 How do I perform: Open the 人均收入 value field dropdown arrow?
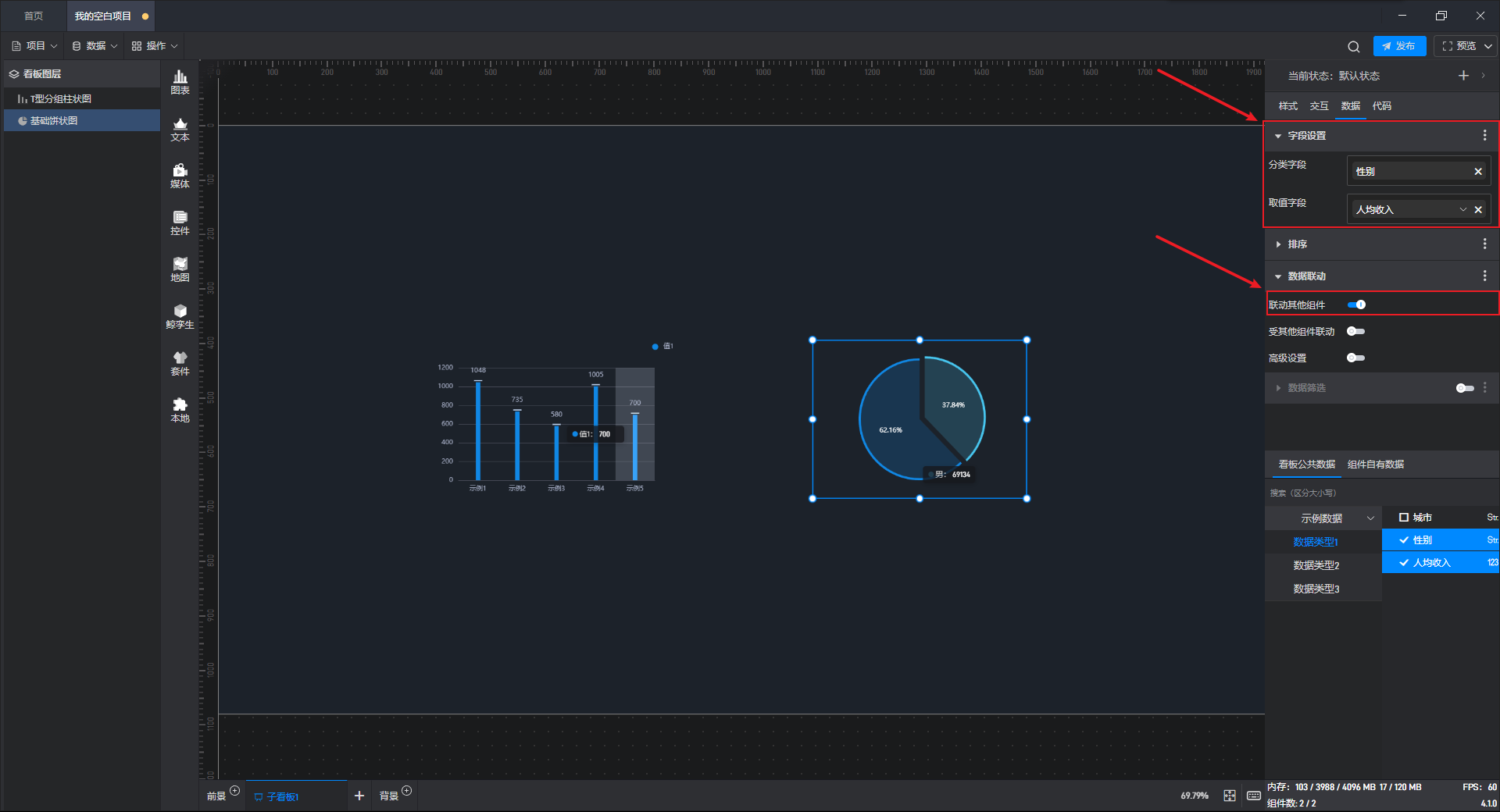point(1462,209)
